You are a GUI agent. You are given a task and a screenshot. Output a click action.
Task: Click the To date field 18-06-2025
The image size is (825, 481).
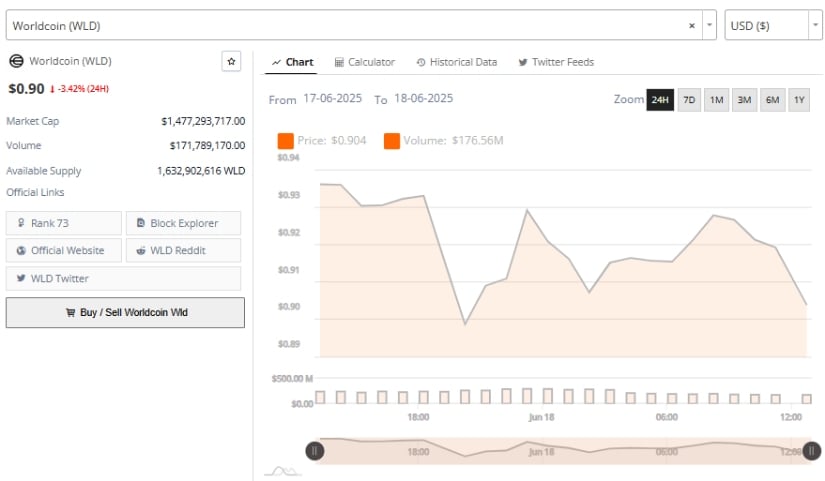point(423,99)
